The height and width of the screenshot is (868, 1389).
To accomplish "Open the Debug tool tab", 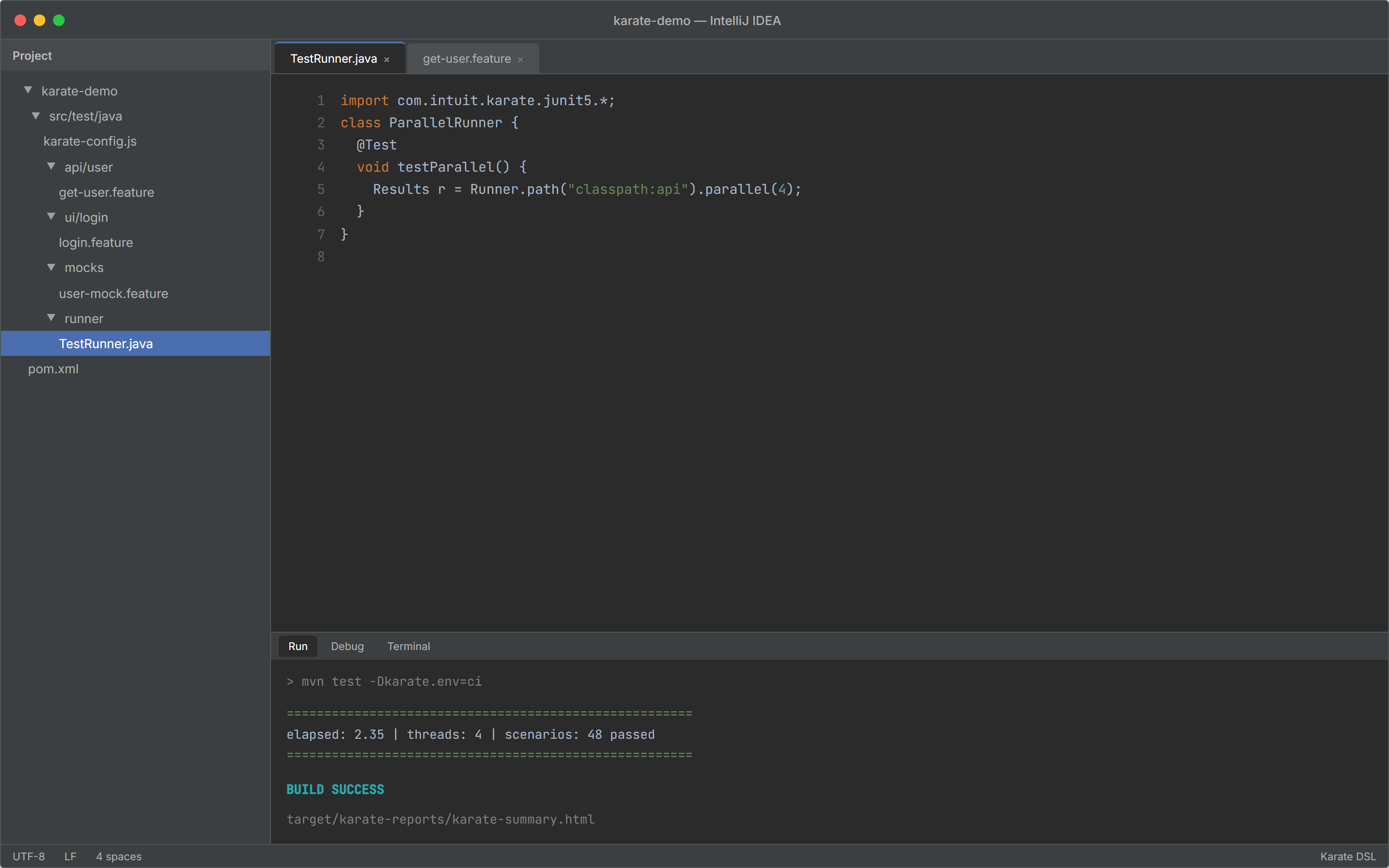I will tap(347, 646).
